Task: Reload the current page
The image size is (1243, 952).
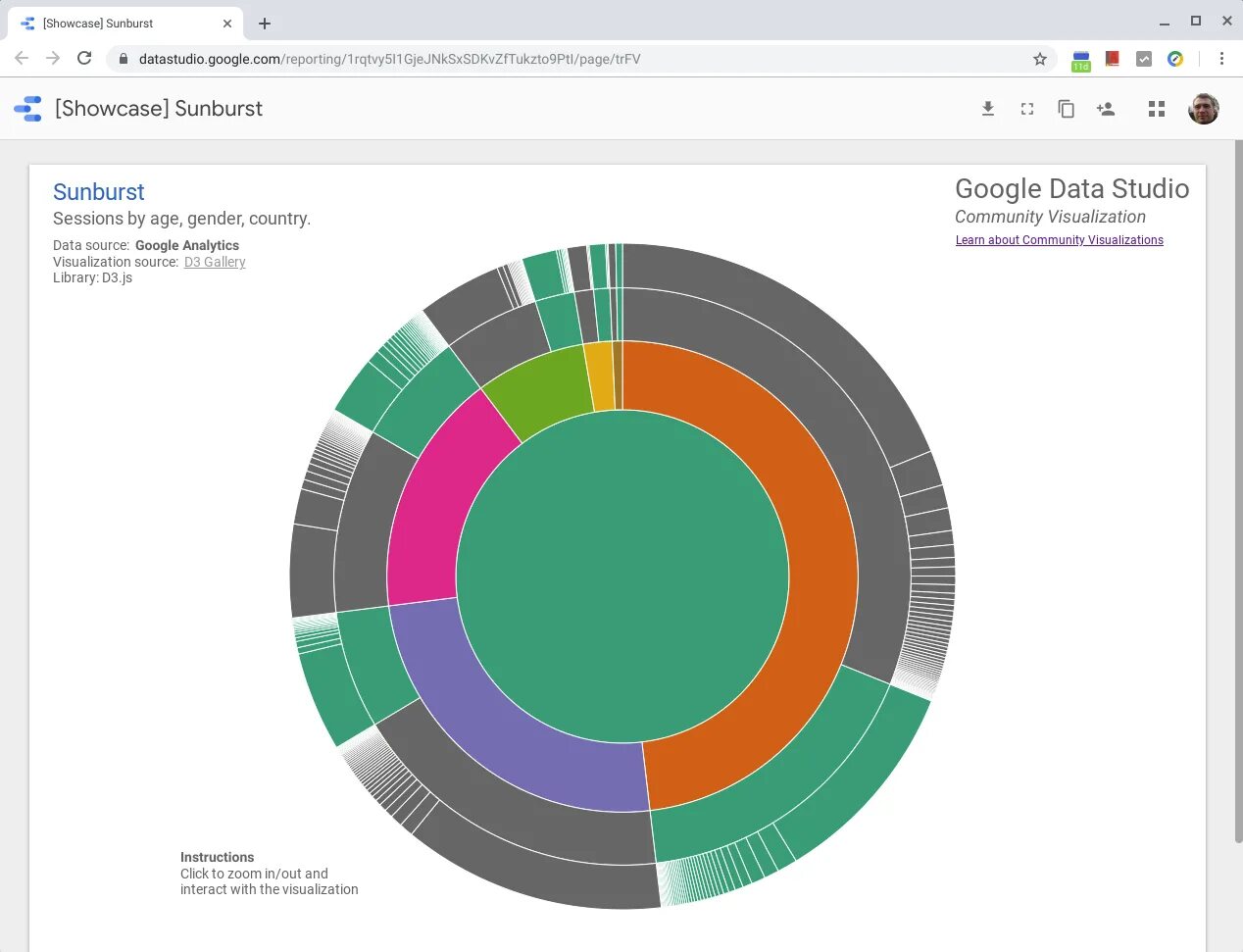Action: tap(84, 59)
